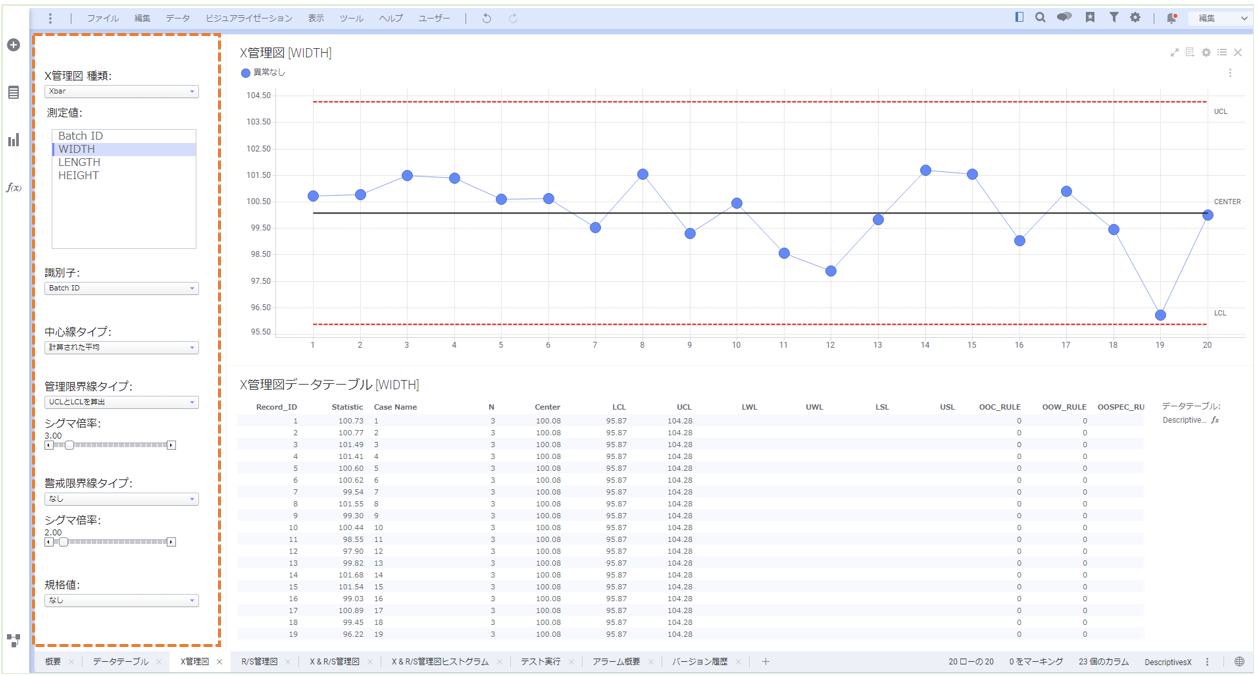Open the comments speech bubble icon
The width and height of the screenshot is (1258, 676).
point(1064,17)
